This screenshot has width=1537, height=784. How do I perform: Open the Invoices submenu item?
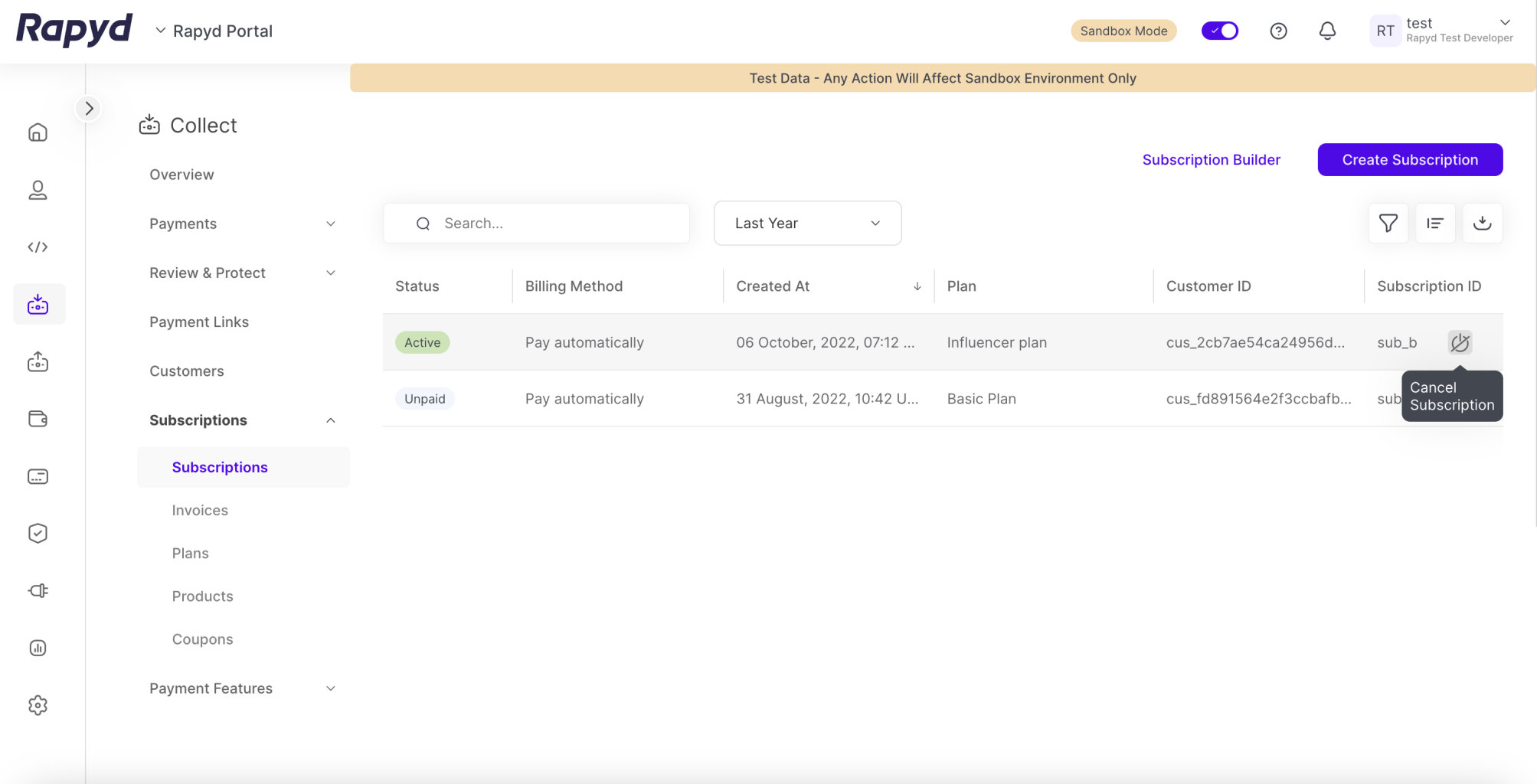tap(200, 510)
